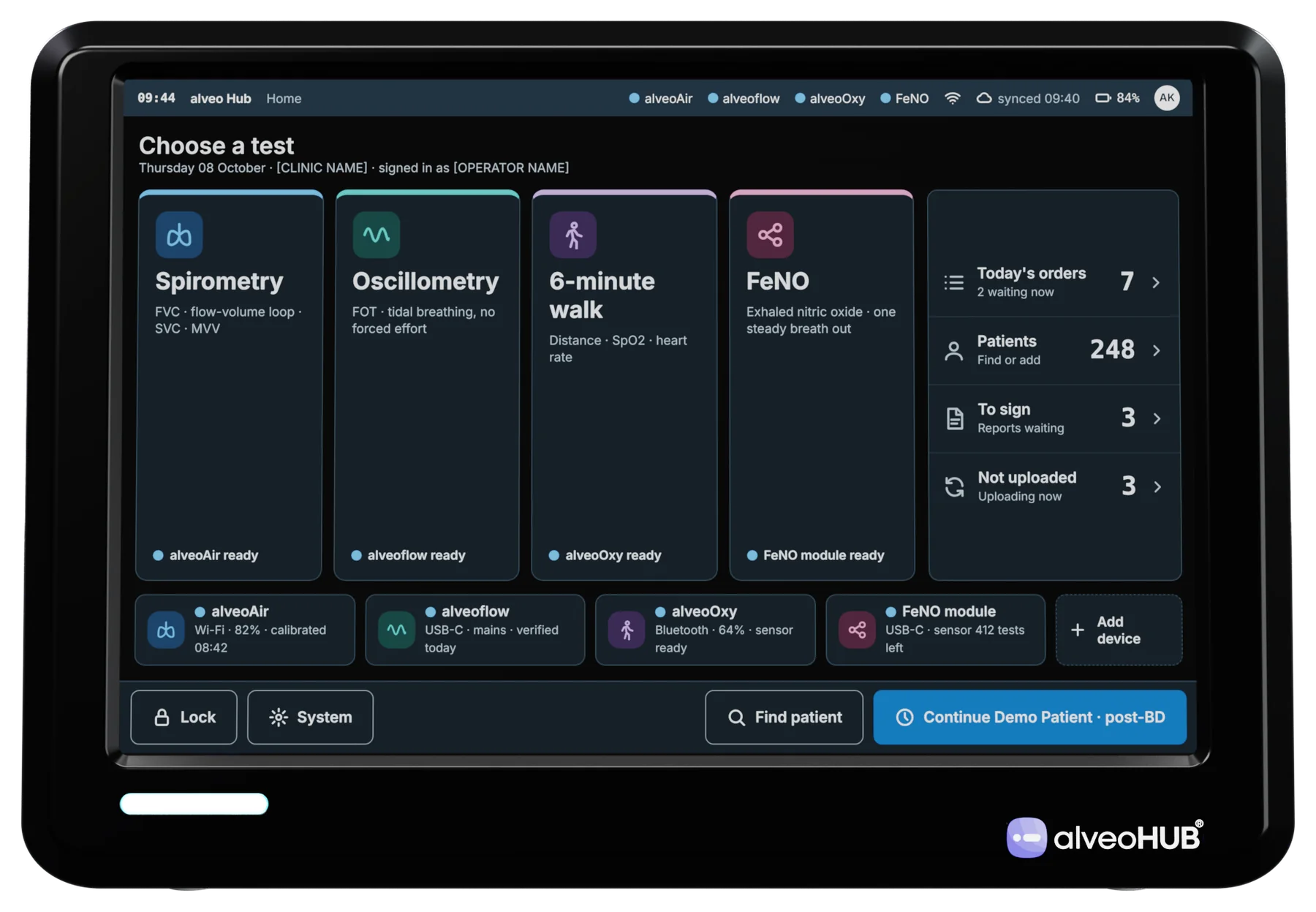Expand the Not uploaded row chevron
Viewport: 1316px width, 912px height.
coord(1157,487)
